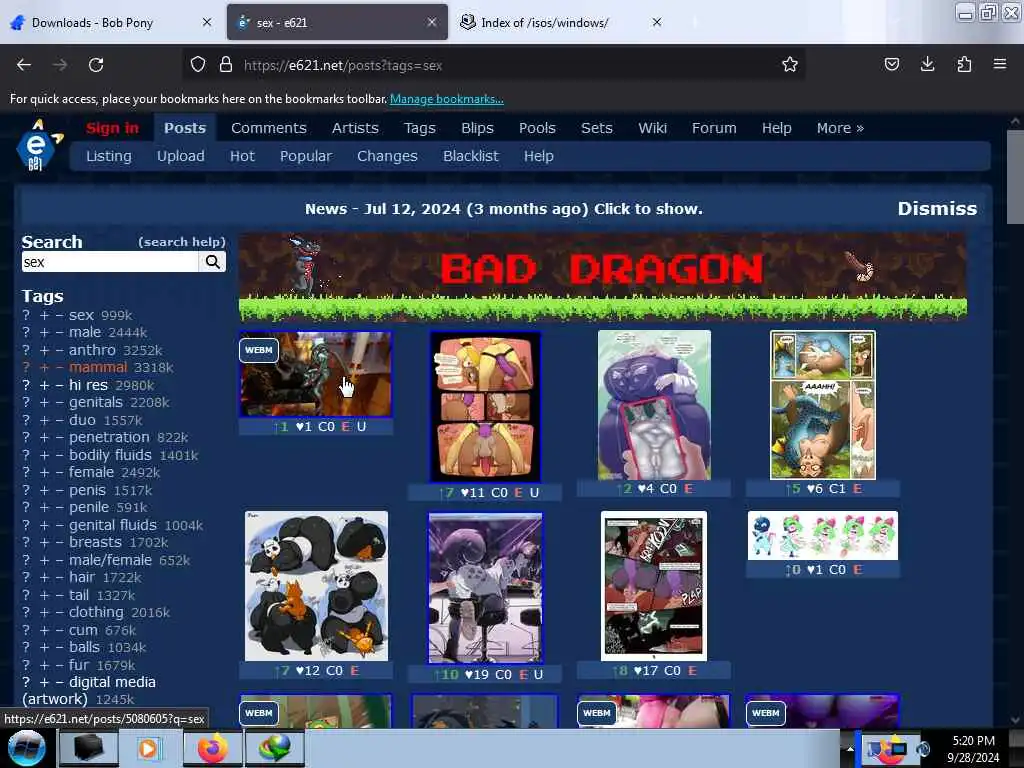This screenshot has height=768, width=1024.
Task: Click the taskbar clock showing 5:20 PM
Action: coord(974,749)
